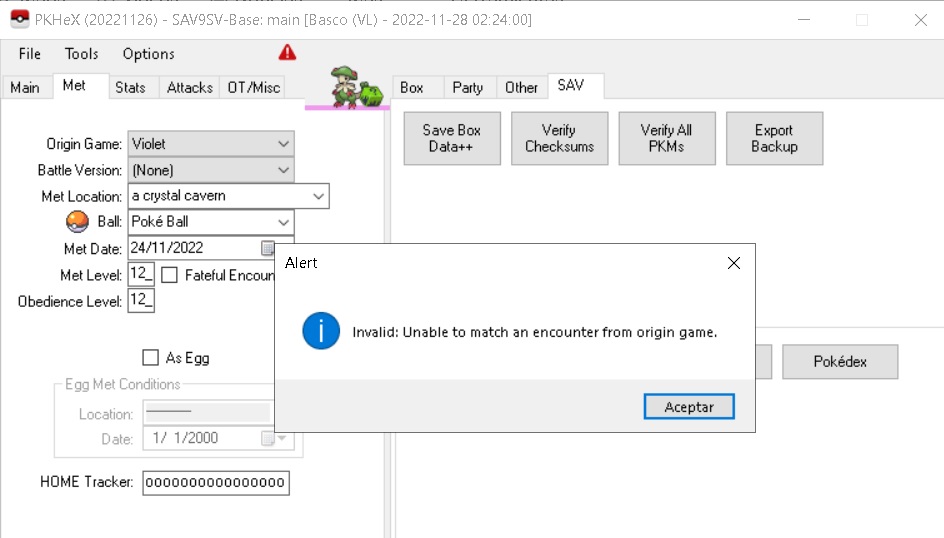944x538 pixels.
Task: Minimize the PKHeX window
Action: click(x=804, y=20)
